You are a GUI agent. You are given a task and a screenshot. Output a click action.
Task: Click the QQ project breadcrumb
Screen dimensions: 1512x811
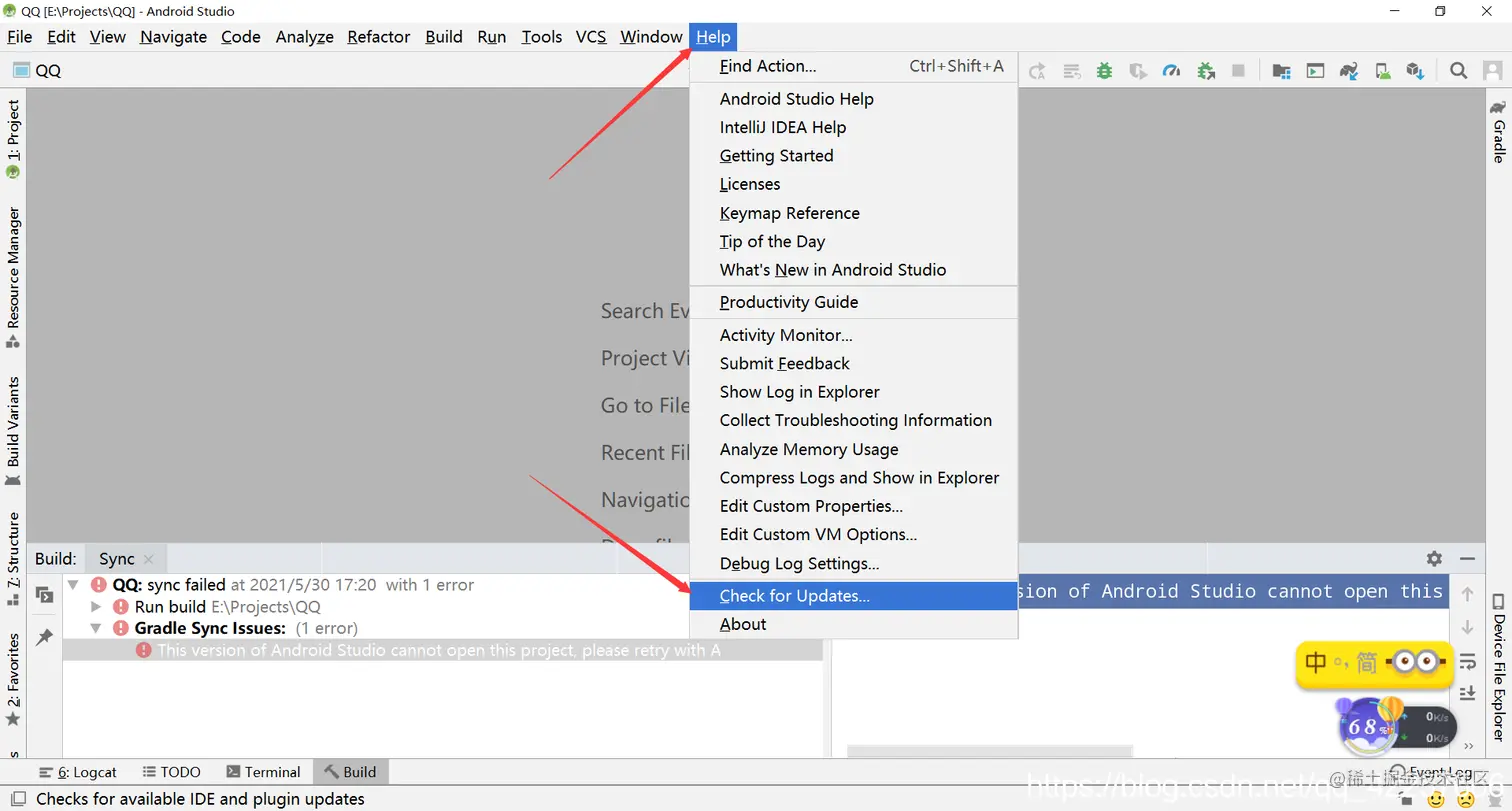(x=37, y=70)
